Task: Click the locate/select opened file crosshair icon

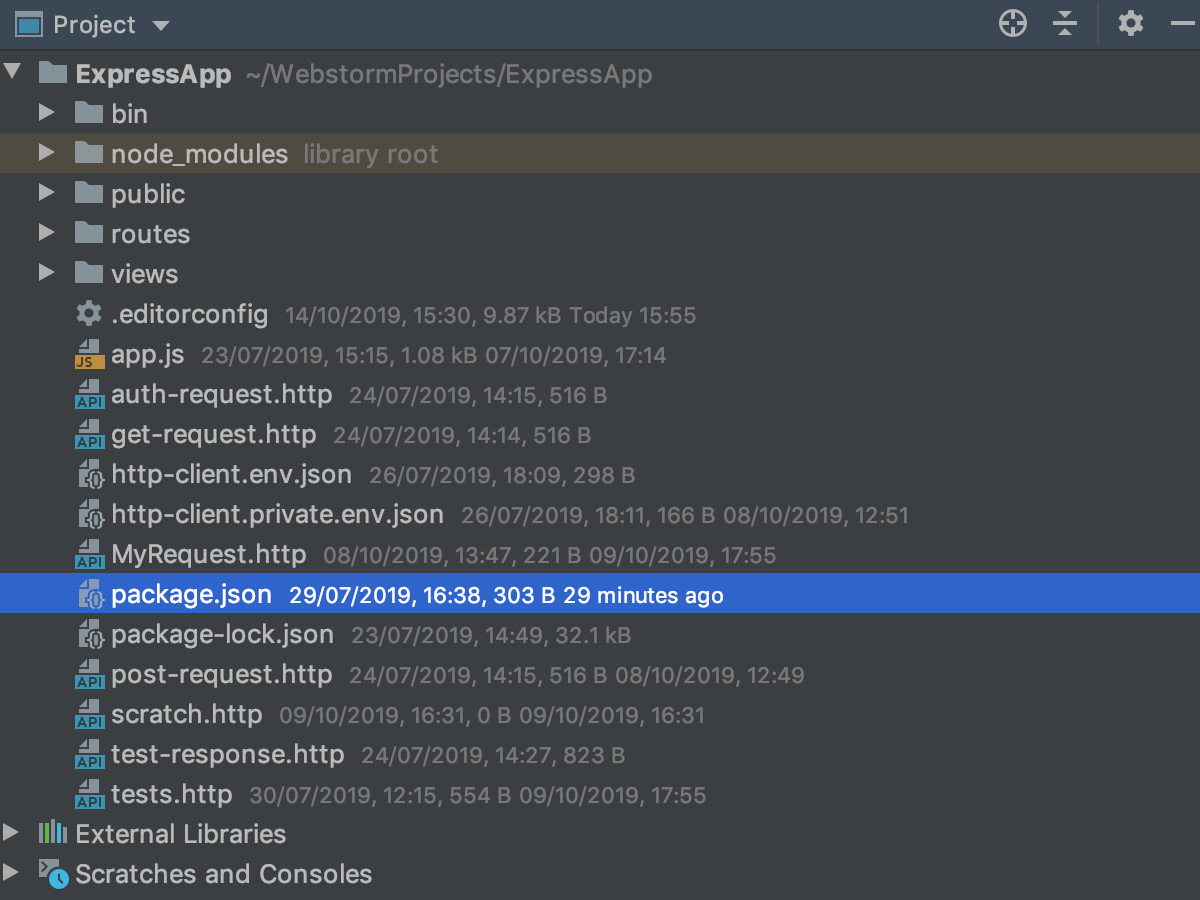Action: [x=1013, y=23]
